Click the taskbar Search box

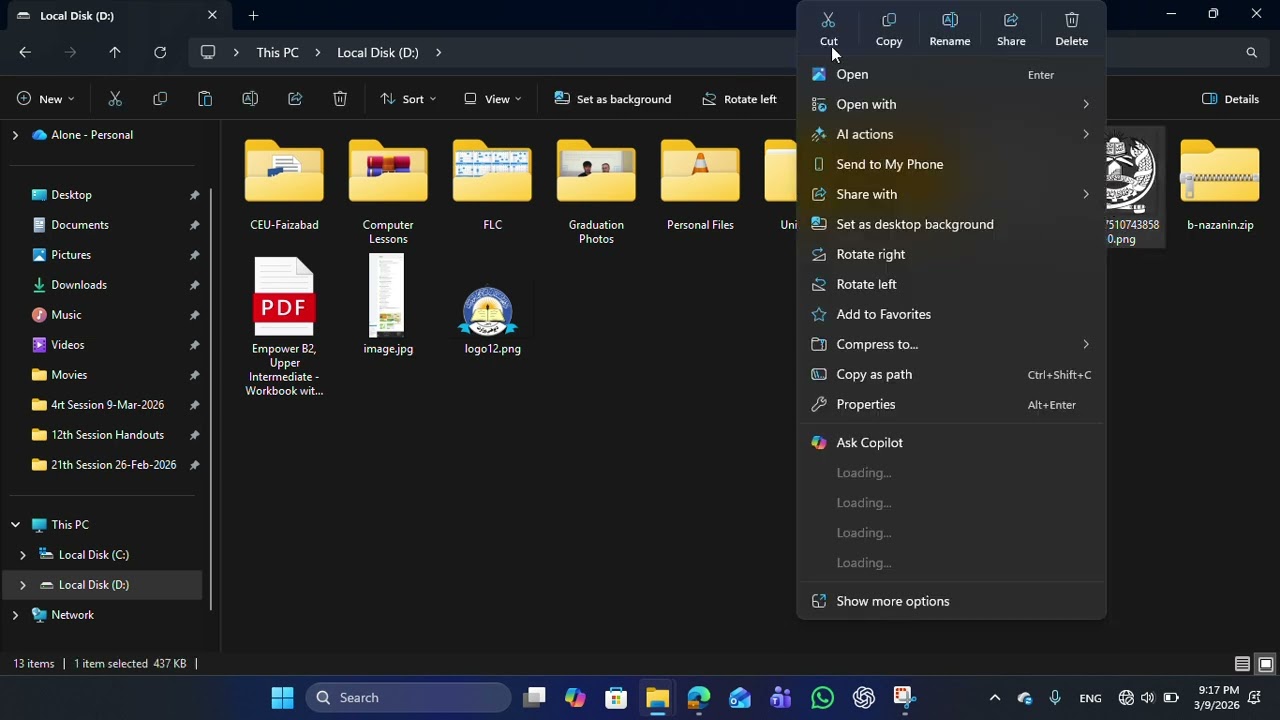pyautogui.click(x=408, y=697)
